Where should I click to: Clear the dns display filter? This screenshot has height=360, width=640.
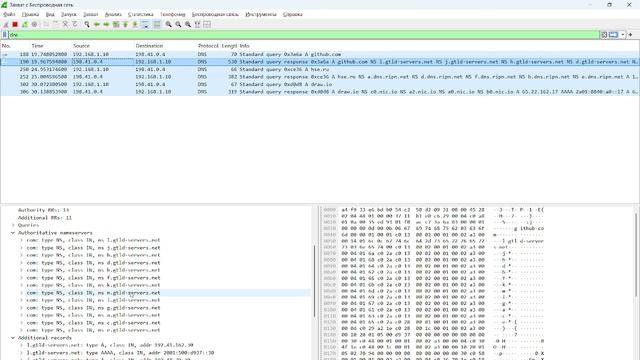[x=604, y=35]
